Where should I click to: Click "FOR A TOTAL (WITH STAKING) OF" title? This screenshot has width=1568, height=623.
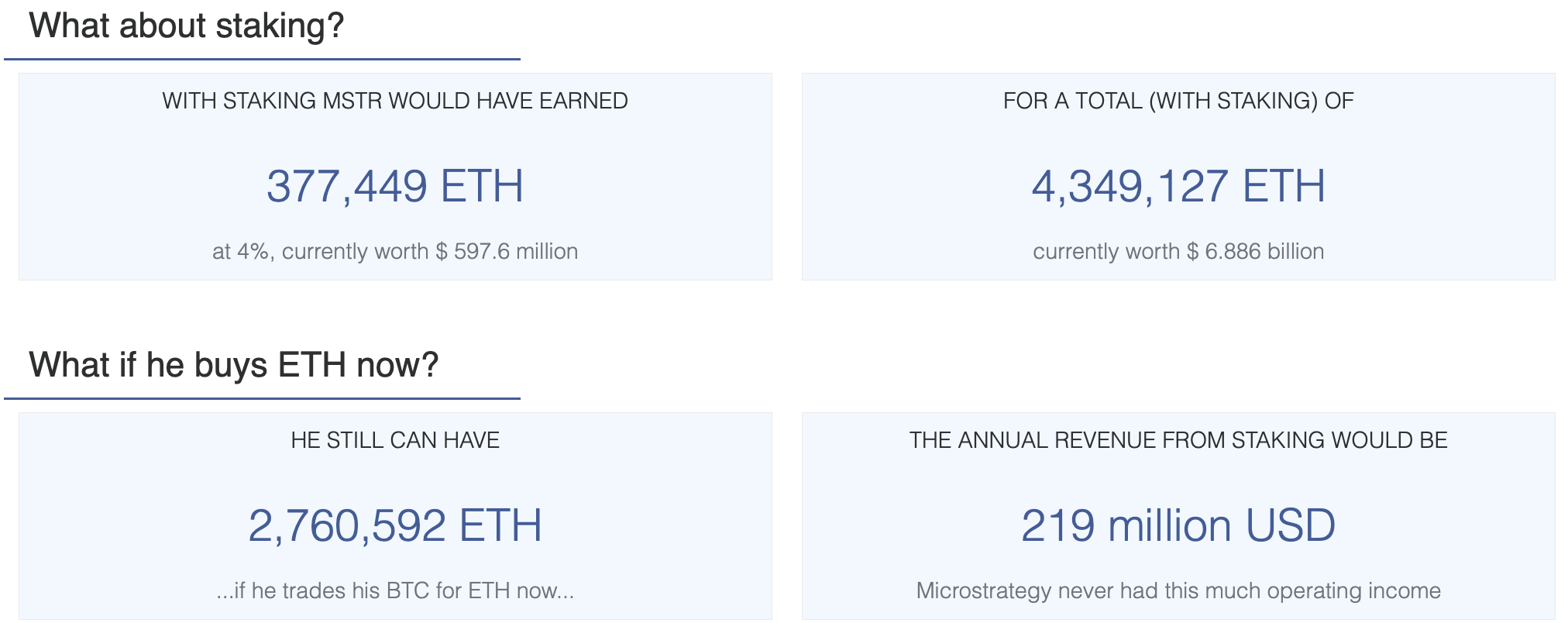pyautogui.click(x=1178, y=101)
